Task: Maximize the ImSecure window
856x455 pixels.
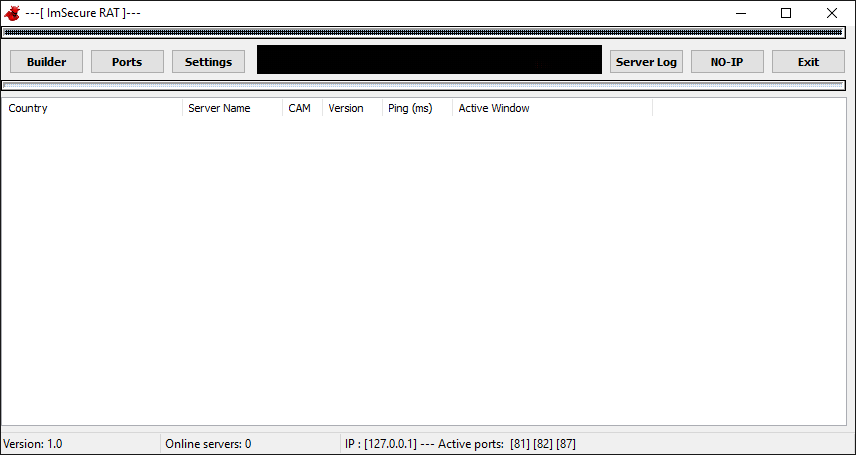Action: click(x=786, y=13)
